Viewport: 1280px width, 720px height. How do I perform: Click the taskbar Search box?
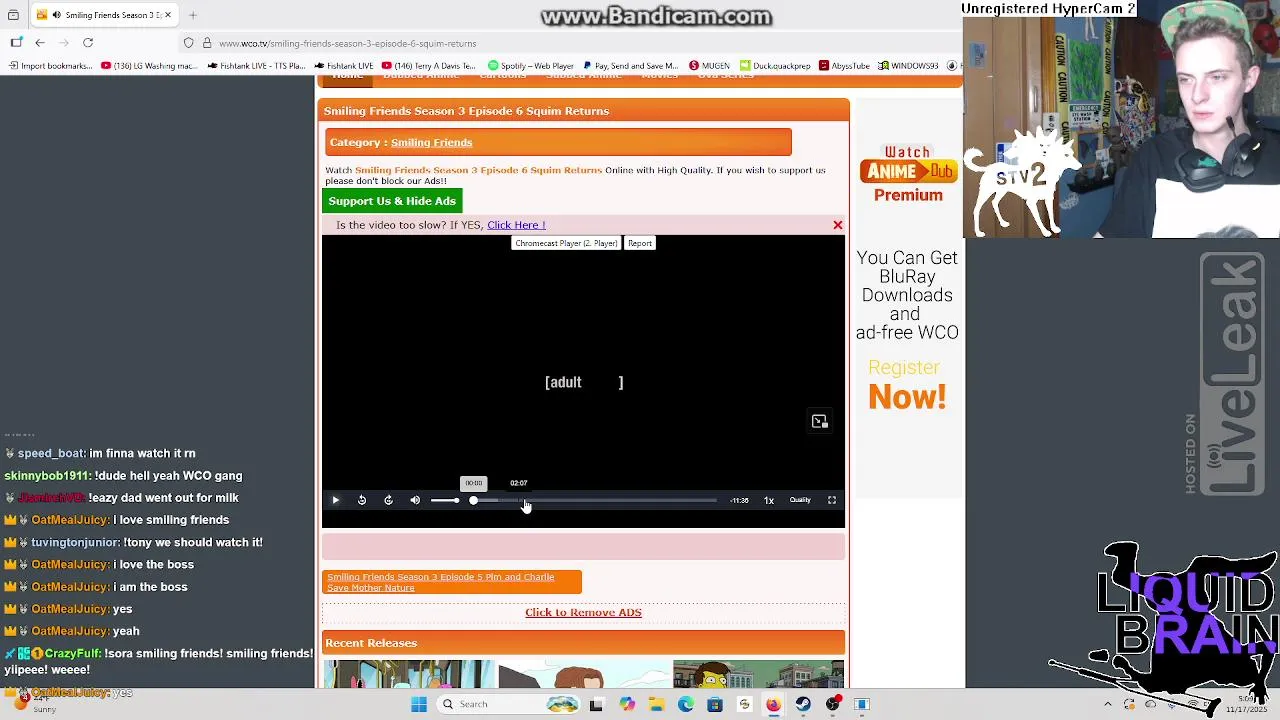(x=508, y=704)
